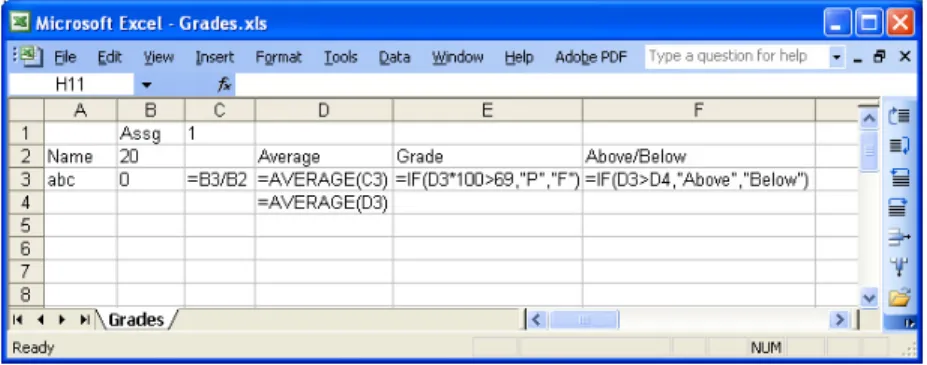Image resolution: width=927 pixels, height=365 pixels.
Task: Open the Window menu
Action: click(458, 57)
